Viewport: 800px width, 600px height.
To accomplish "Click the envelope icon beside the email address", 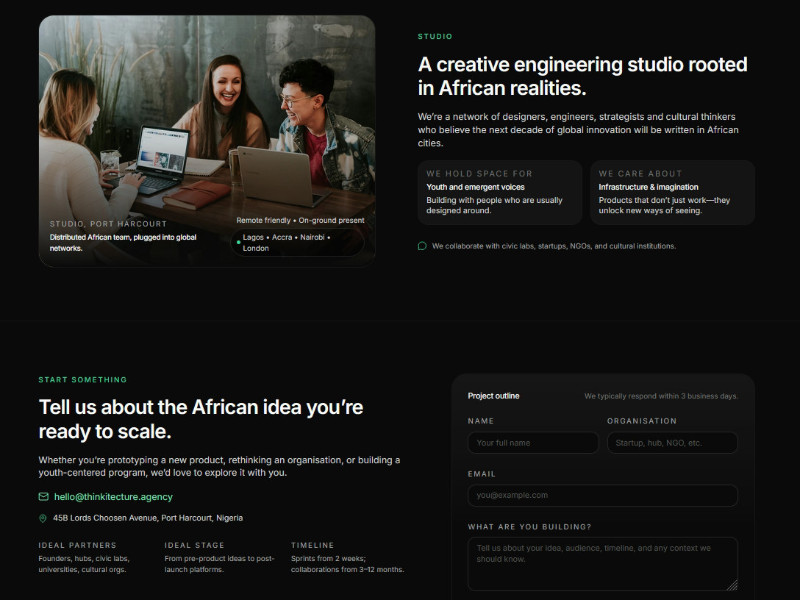I will [x=43, y=496].
